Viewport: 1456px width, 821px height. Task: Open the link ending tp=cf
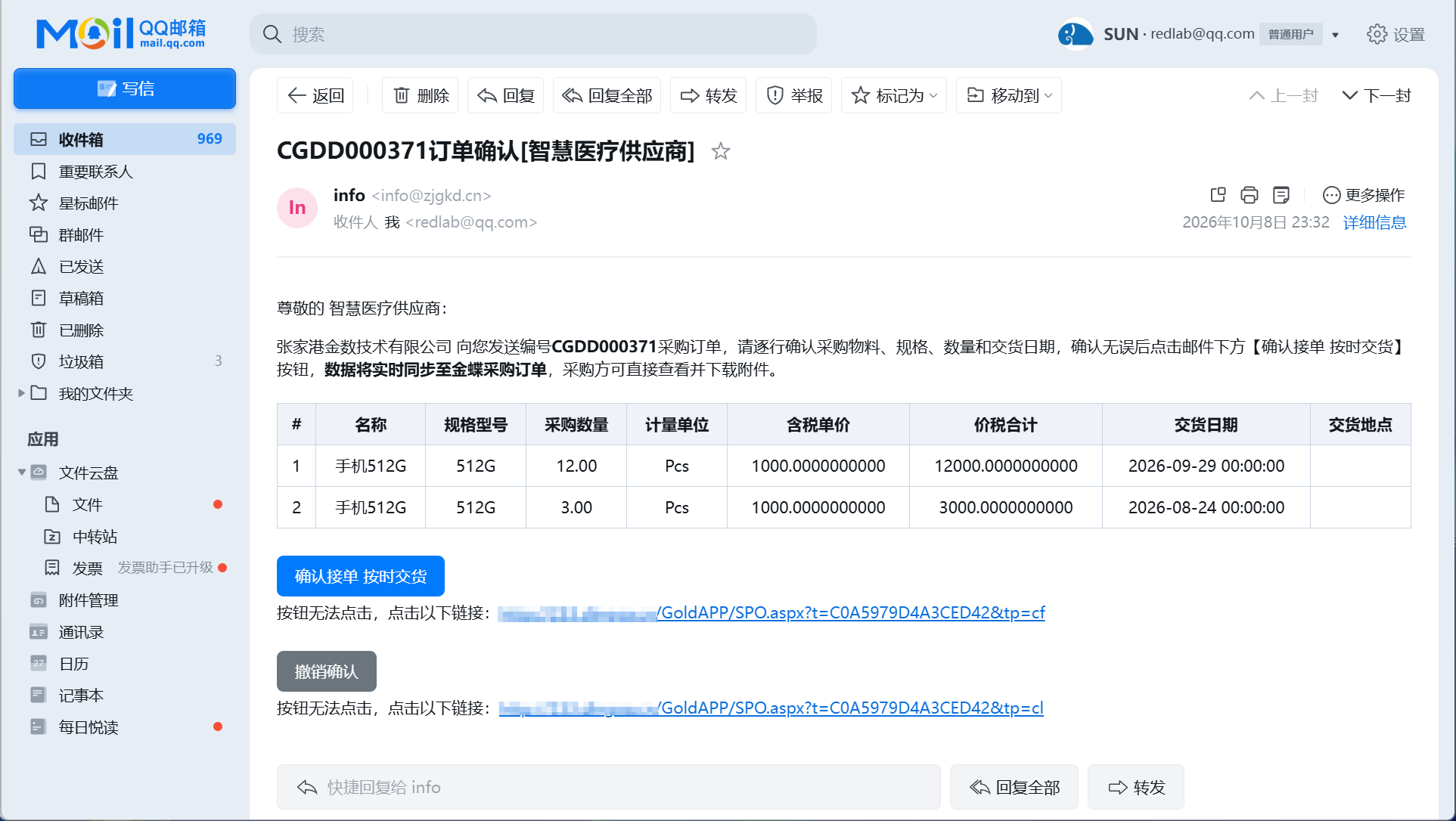(x=771, y=612)
